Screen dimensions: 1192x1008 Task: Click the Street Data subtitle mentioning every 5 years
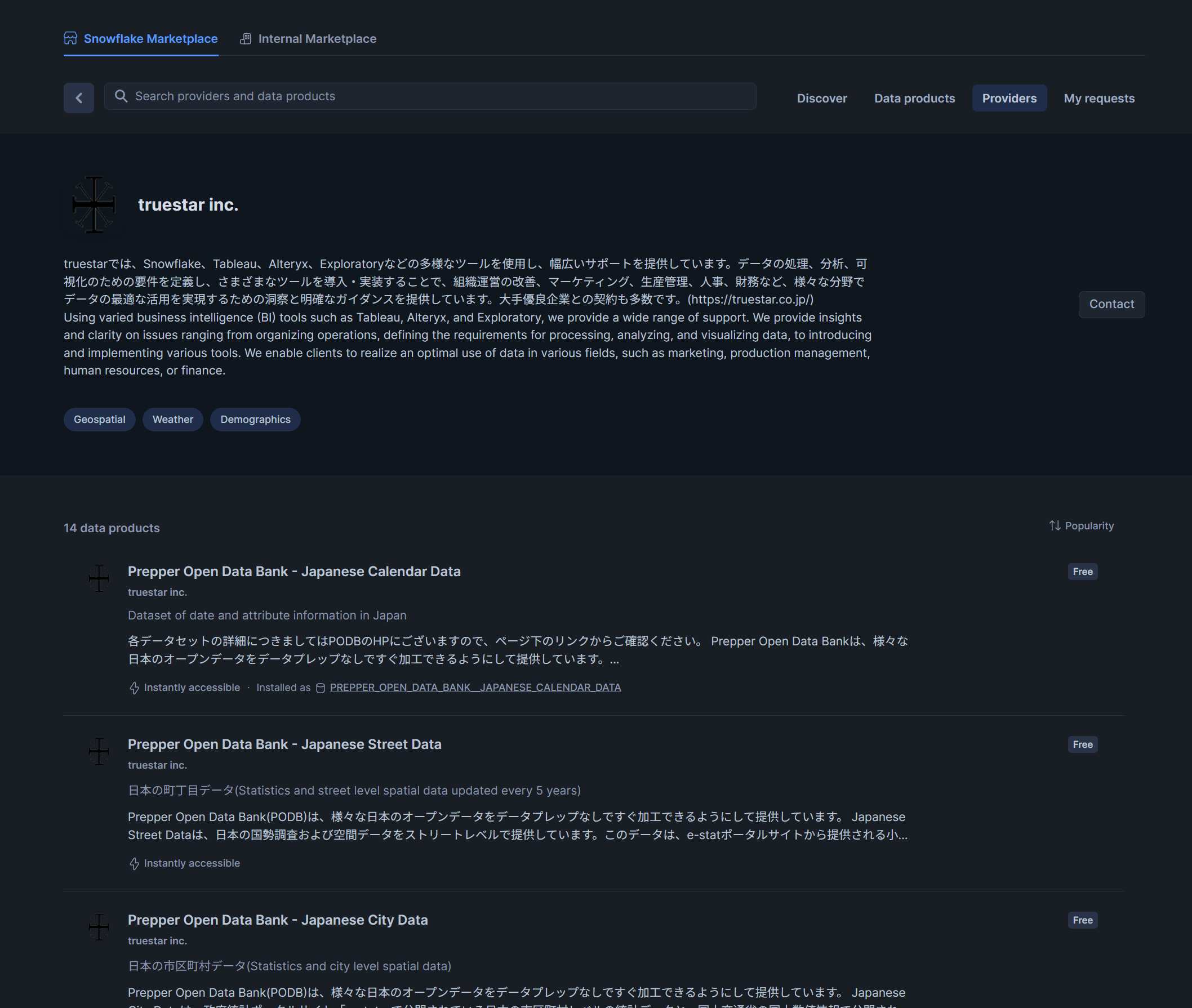[354, 790]
